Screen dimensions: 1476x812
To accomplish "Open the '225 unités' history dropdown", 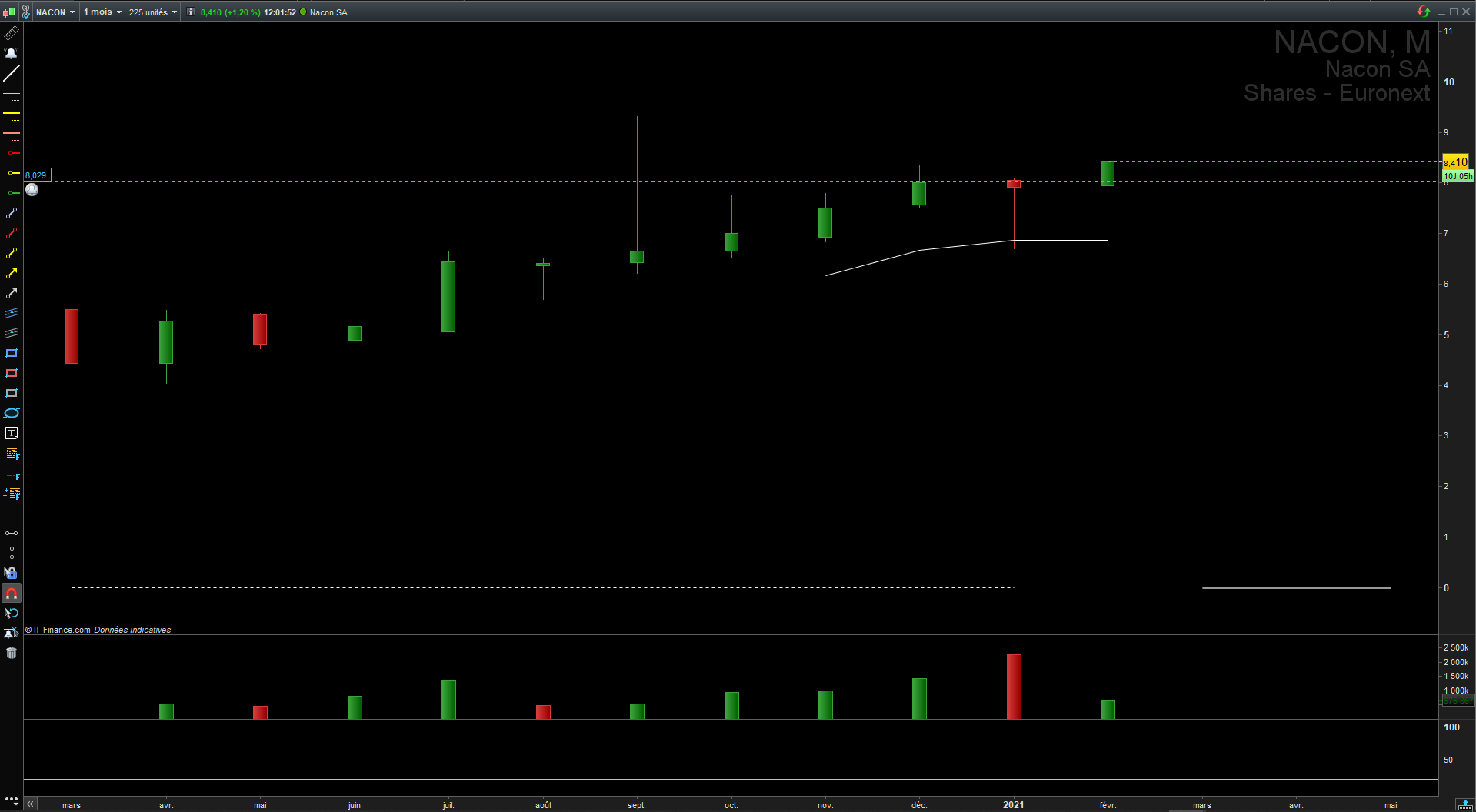I will 152,12.
